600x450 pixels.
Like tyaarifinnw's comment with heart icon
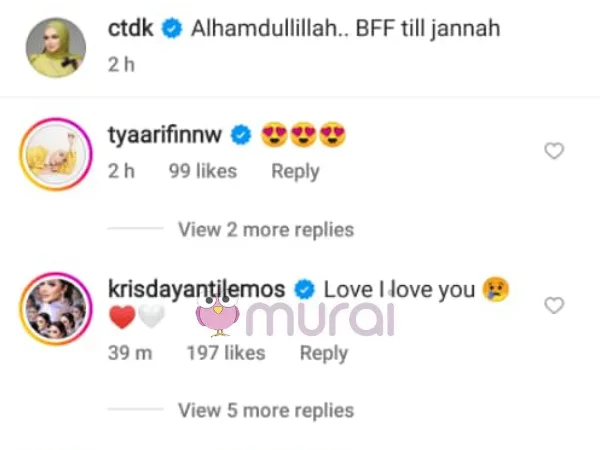click(554, 151)
